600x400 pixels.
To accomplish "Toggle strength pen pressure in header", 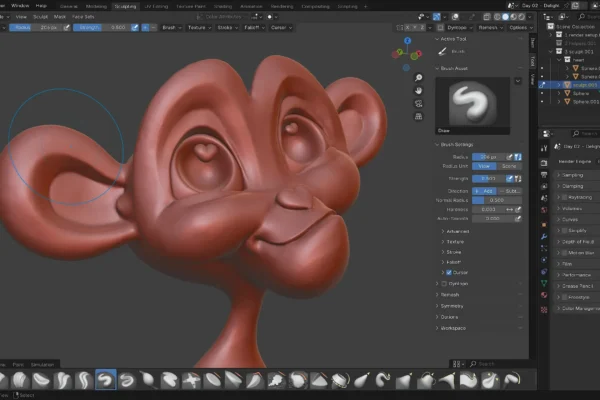I will pos(135,28).
